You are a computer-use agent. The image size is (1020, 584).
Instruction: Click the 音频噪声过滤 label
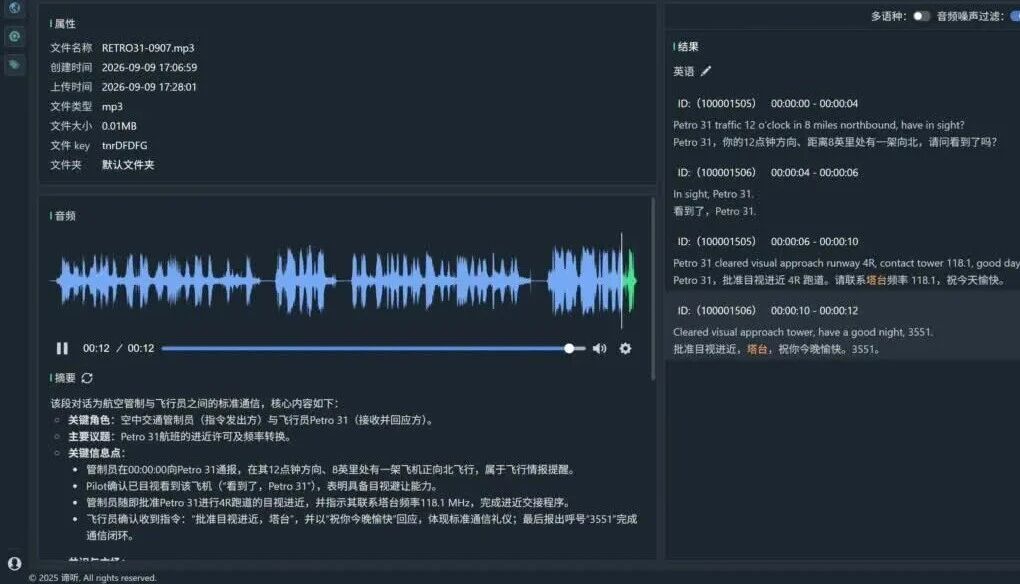[x=970, y=16]
